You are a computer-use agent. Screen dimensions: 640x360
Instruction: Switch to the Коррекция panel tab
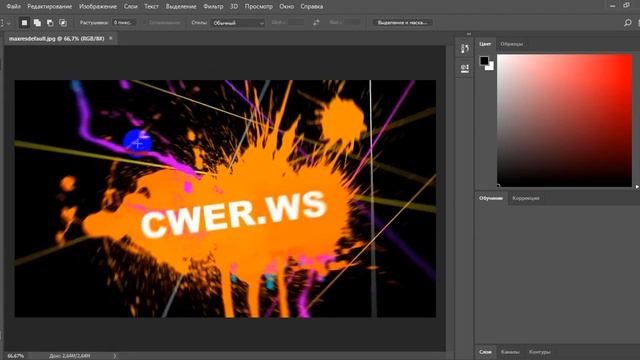click(x=526, y=198)
